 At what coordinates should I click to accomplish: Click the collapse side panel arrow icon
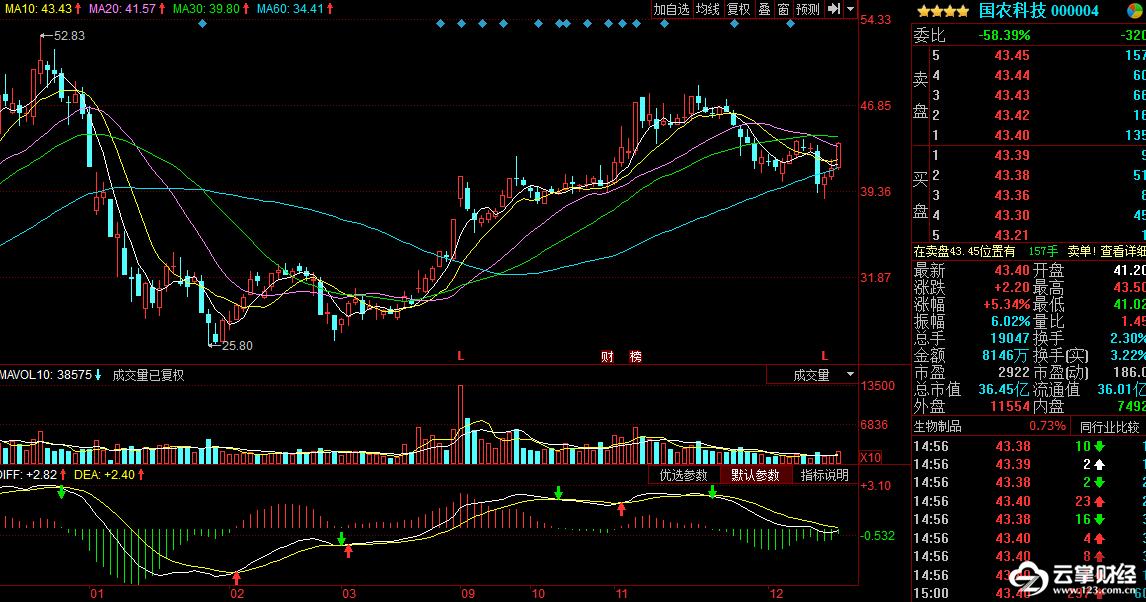(x=833, y=9)
